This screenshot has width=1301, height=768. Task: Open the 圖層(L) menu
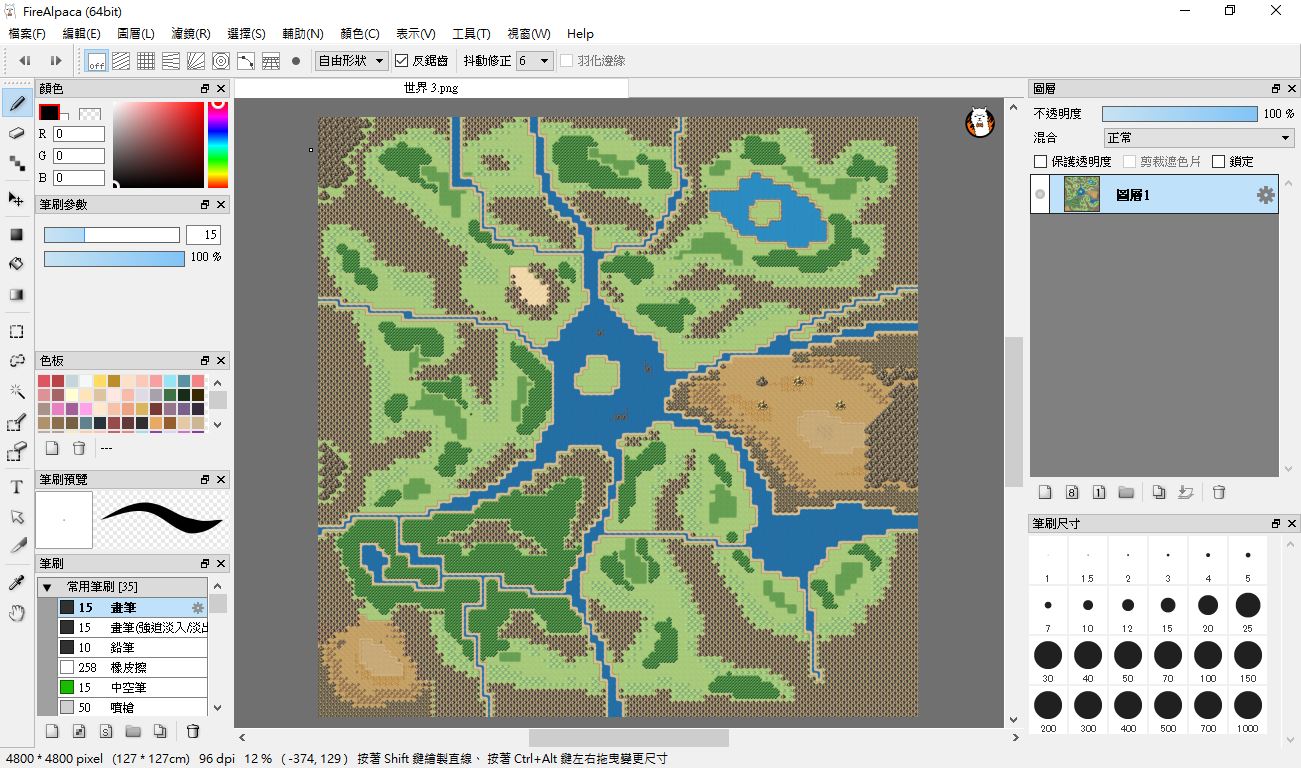(x=136, y=33)
